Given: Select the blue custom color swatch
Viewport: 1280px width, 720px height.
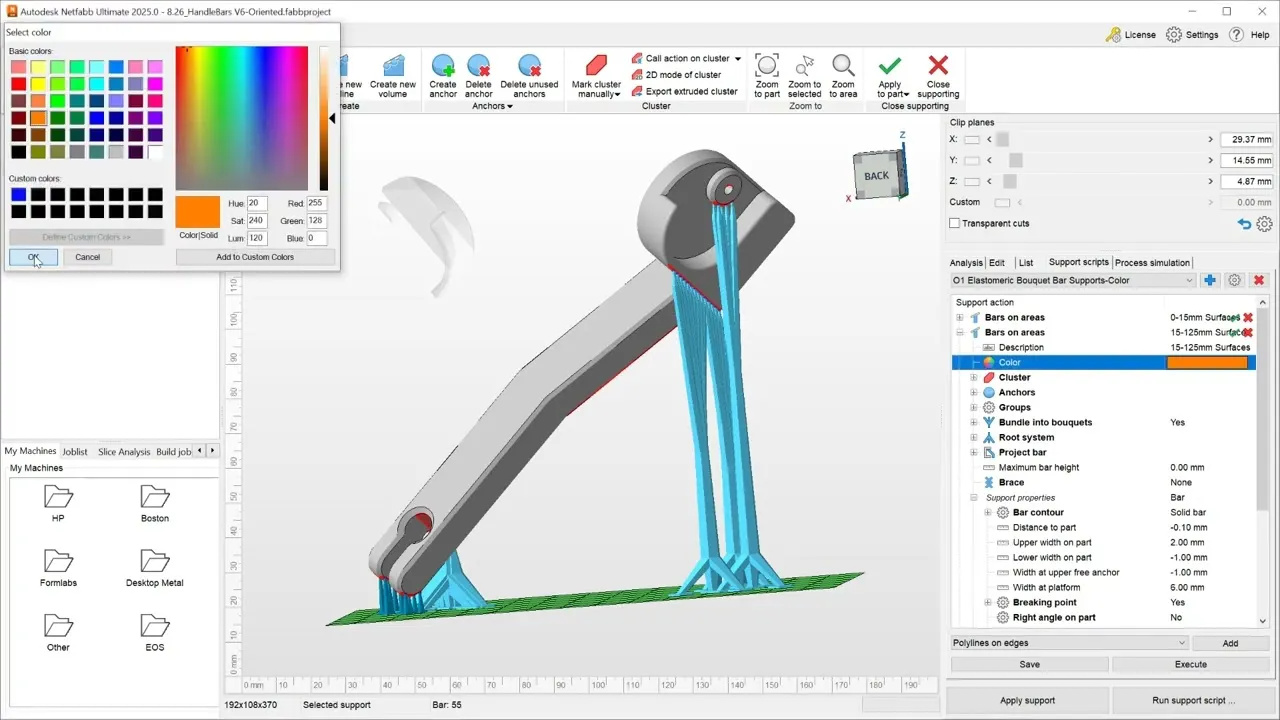Looking at the screenshot, I should [18, 194].
